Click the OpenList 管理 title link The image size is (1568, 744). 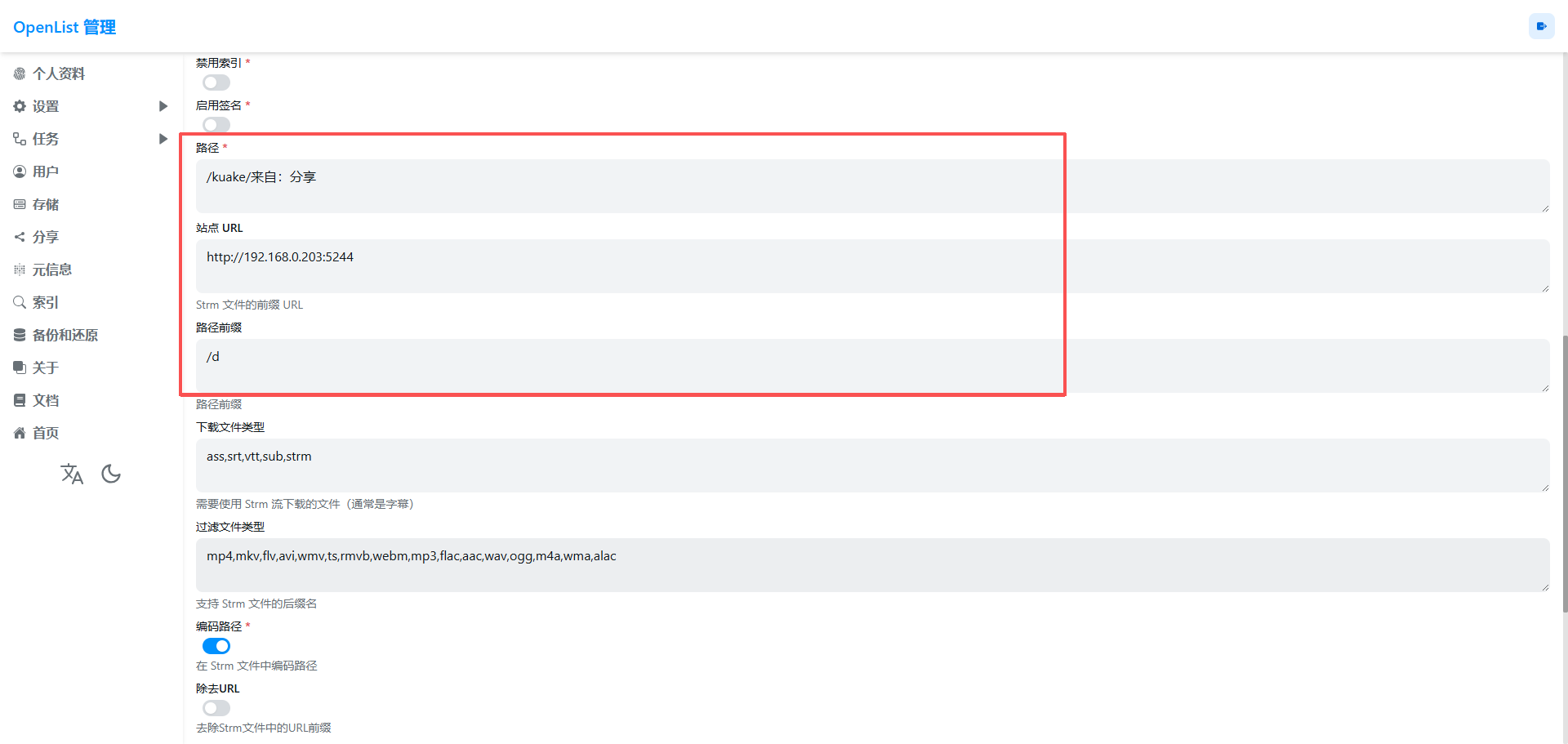(x=65, y=27)
